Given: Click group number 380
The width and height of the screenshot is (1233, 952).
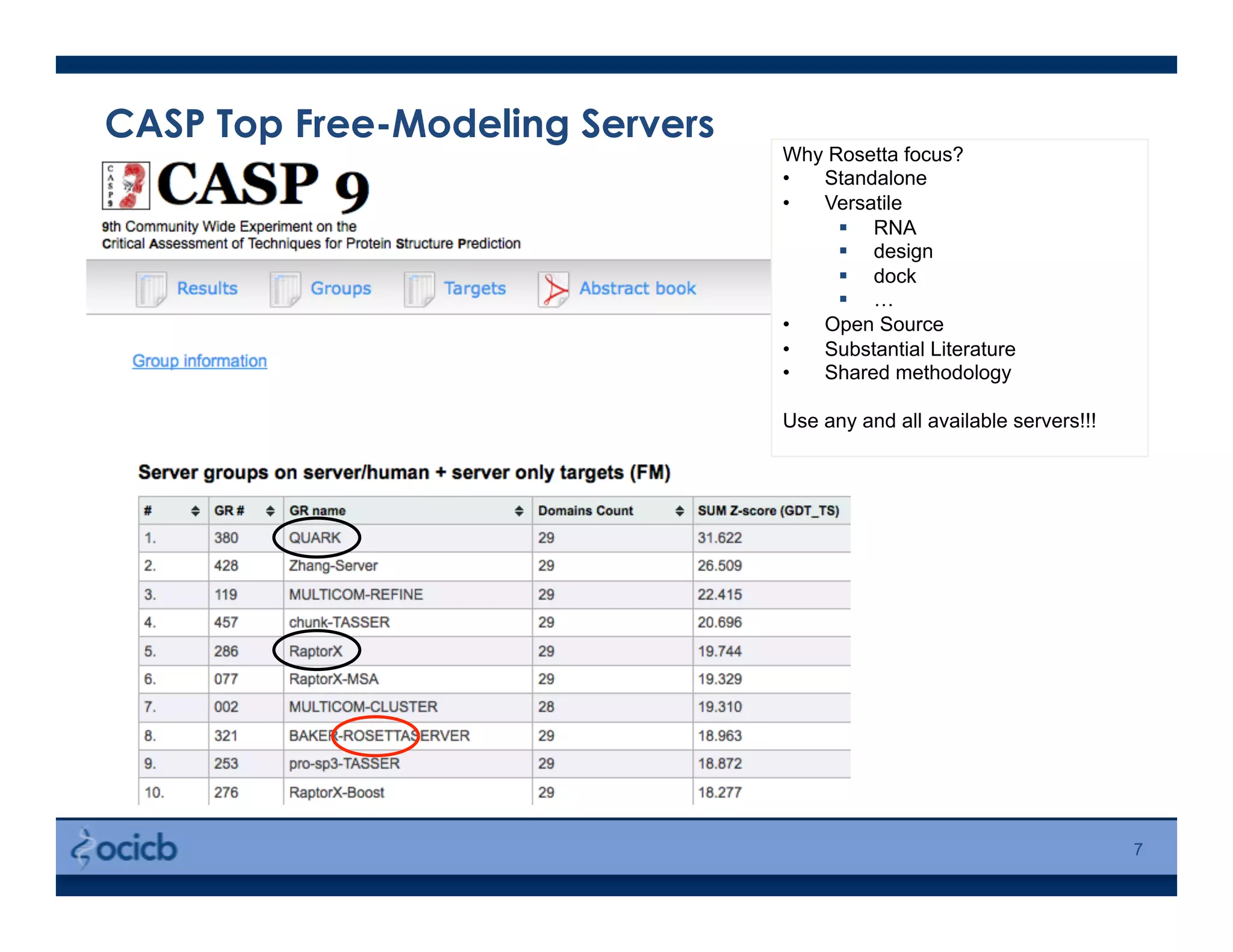Looking at the screenshot, I should 226,538.
